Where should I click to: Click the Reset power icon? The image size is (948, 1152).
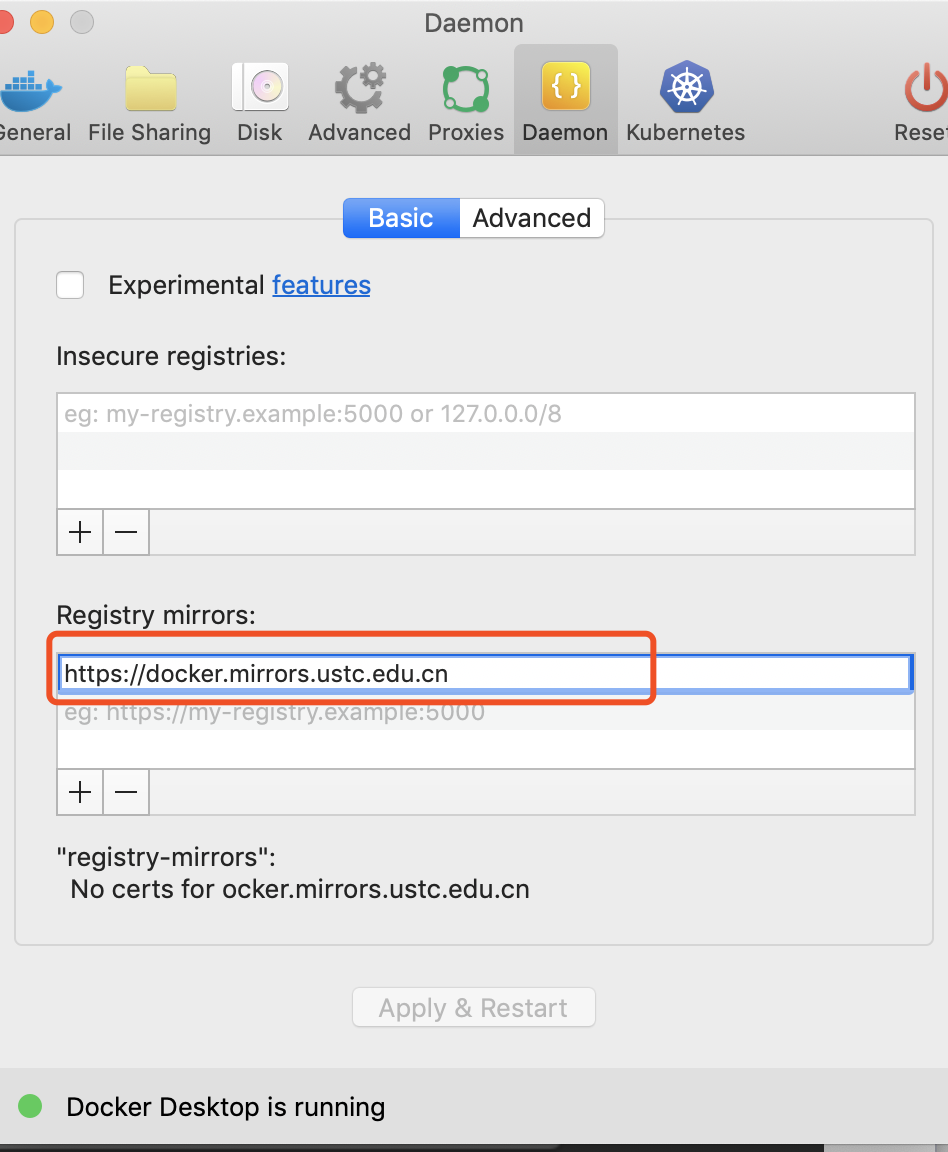(924, 90)
